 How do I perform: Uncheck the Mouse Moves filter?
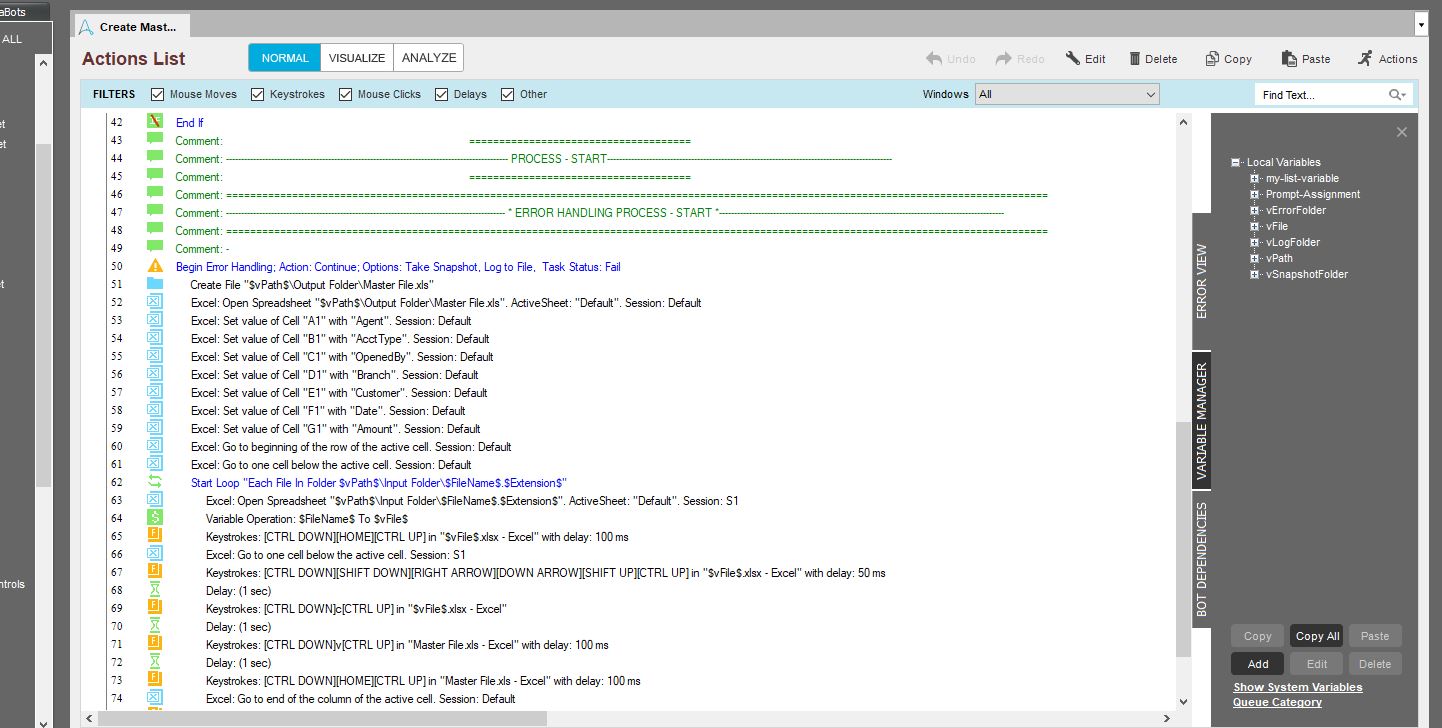coord(157,94)
